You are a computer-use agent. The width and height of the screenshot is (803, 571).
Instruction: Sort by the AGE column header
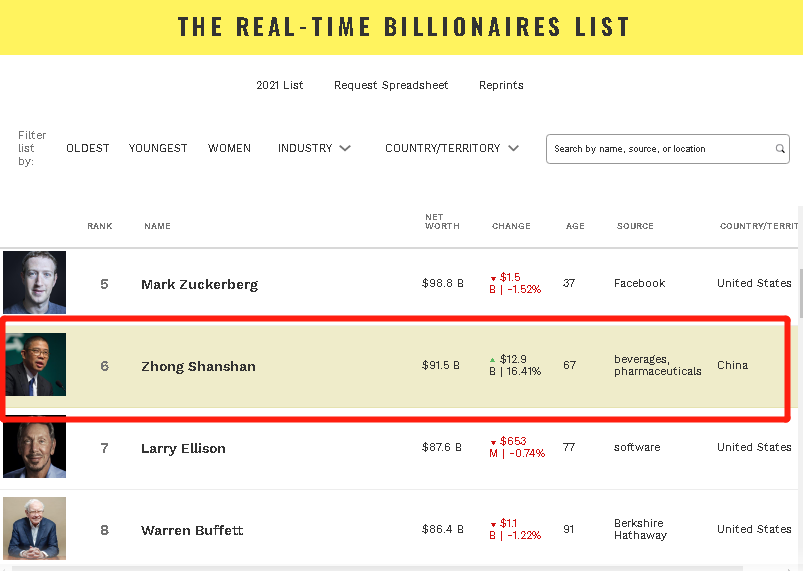[575, 226]
